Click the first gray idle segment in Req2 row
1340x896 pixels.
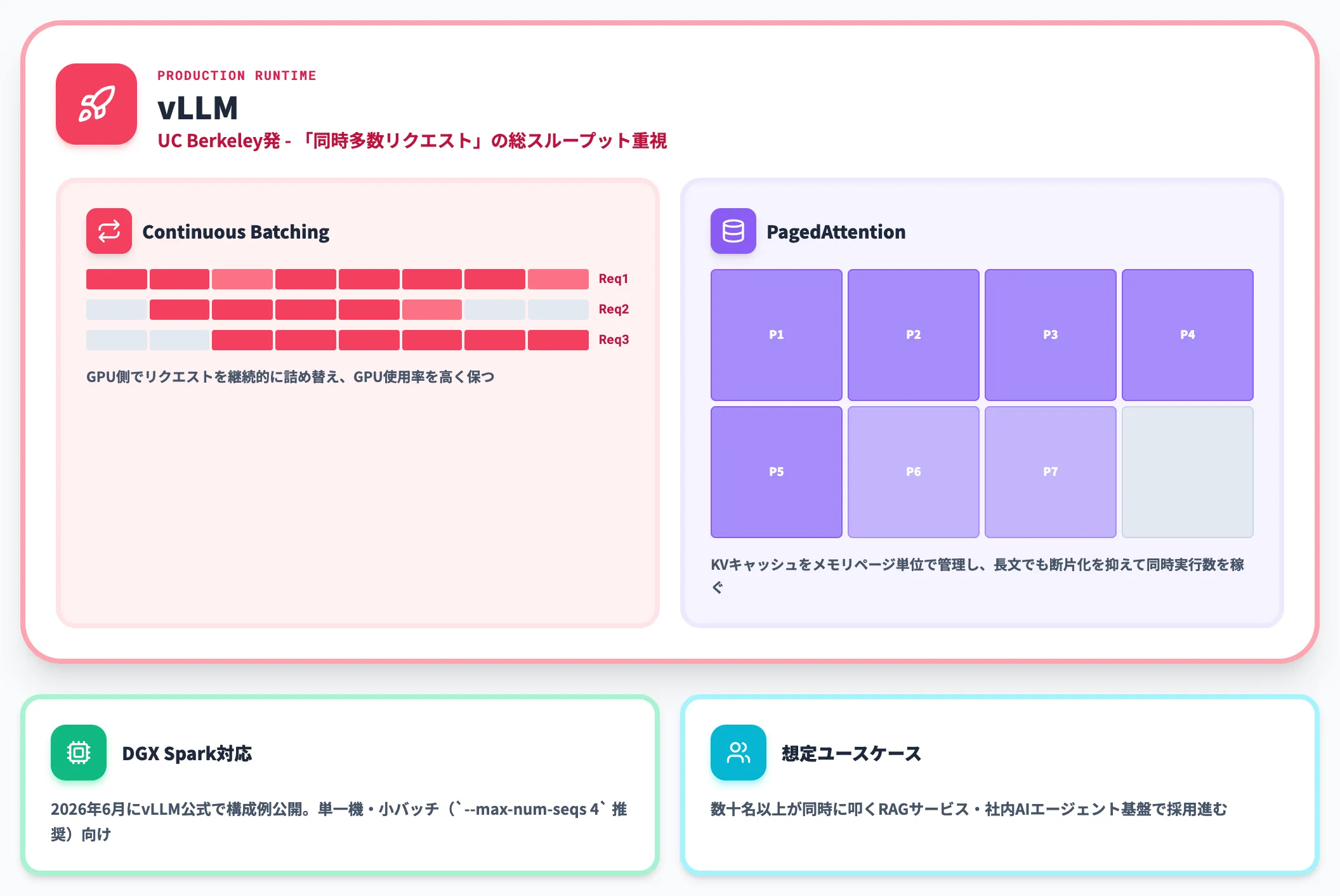click(117, 310)
